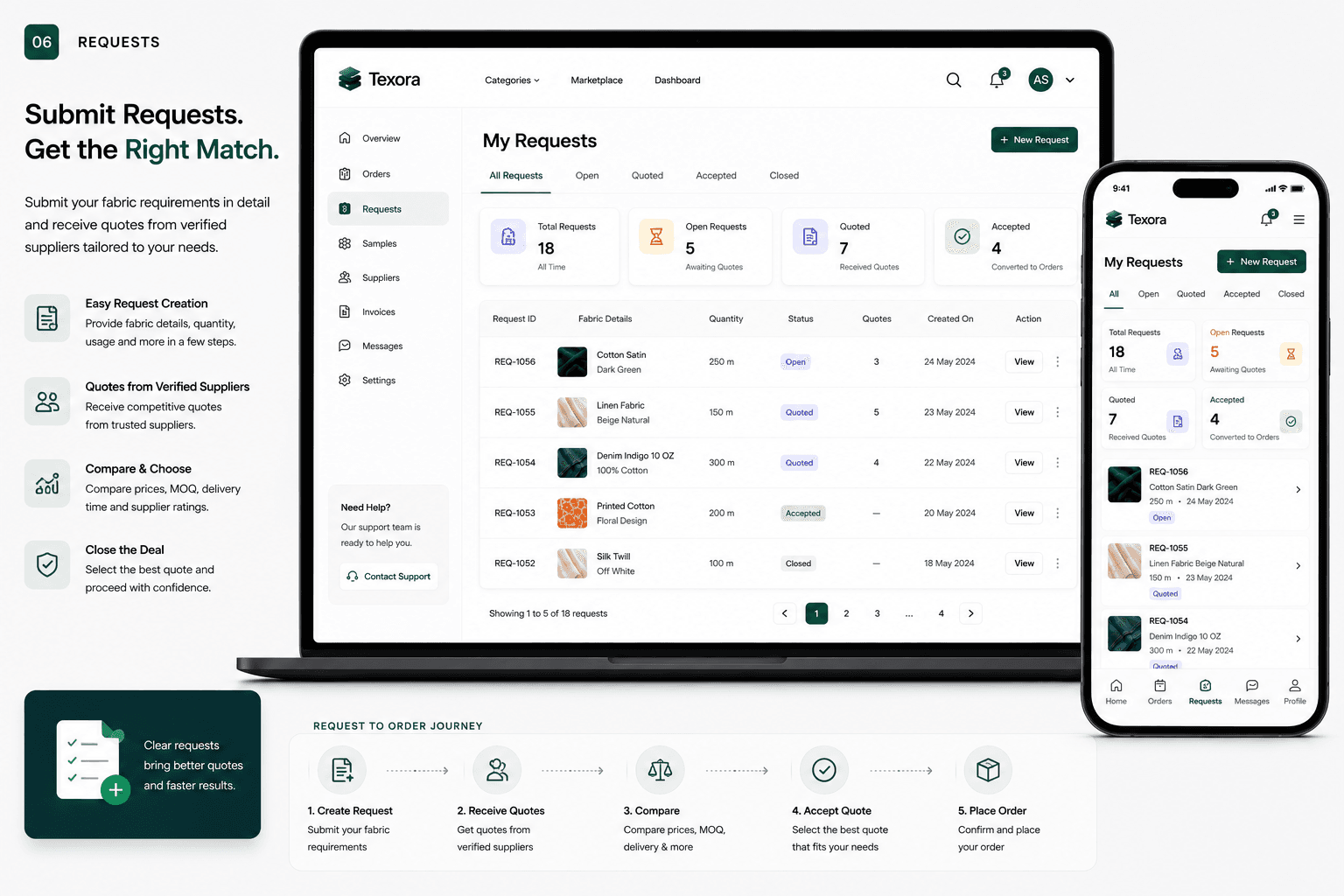Switch to the Quoted tab on laptop
Screen dimensions: 1344x896
647,176
